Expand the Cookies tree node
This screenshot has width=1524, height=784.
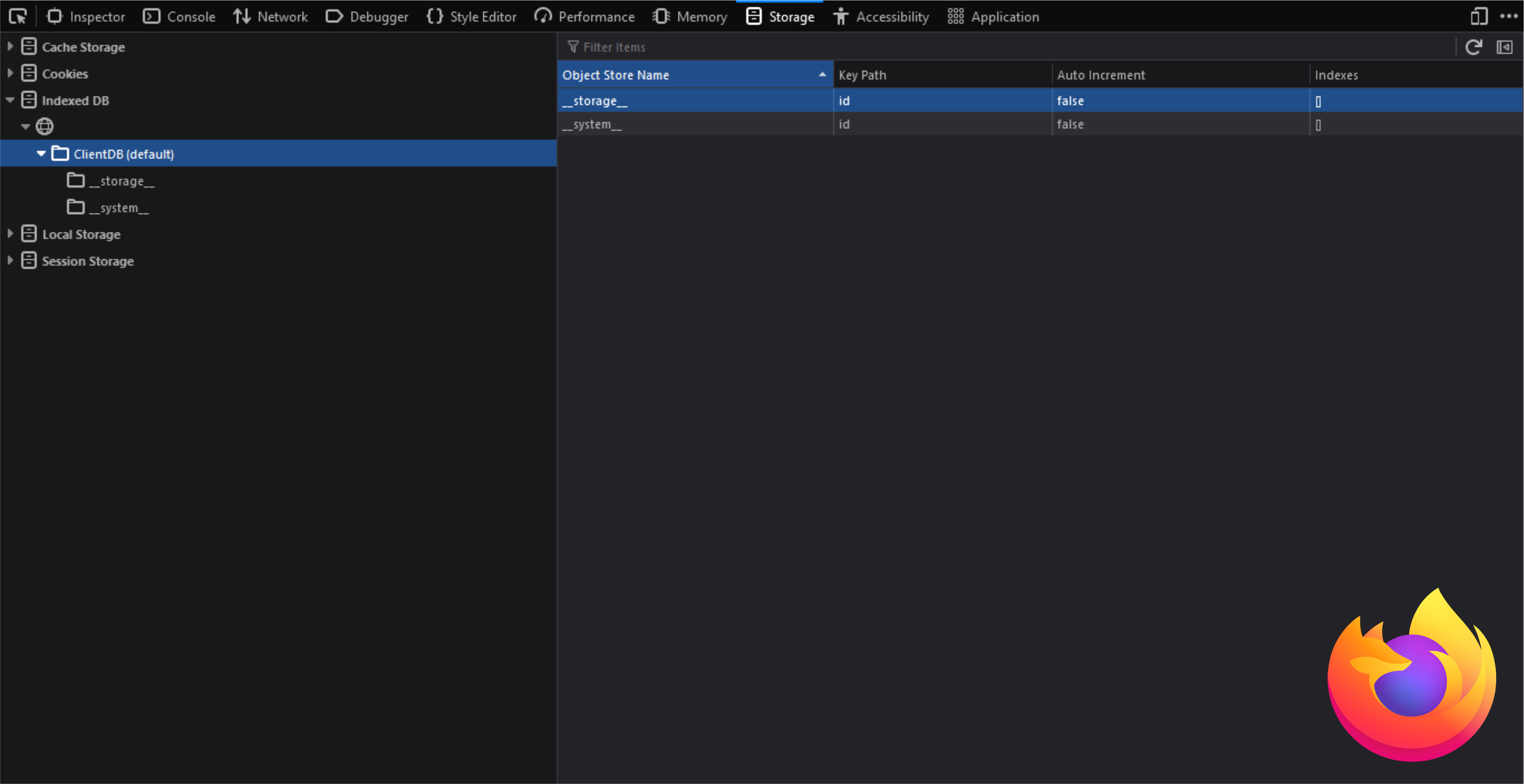(x=10, y=73)
